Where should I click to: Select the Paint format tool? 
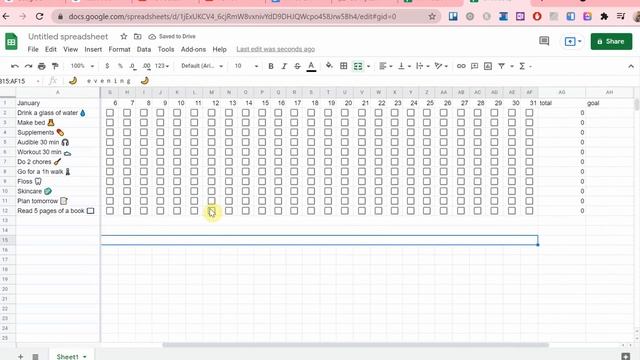tap(55, 66)
